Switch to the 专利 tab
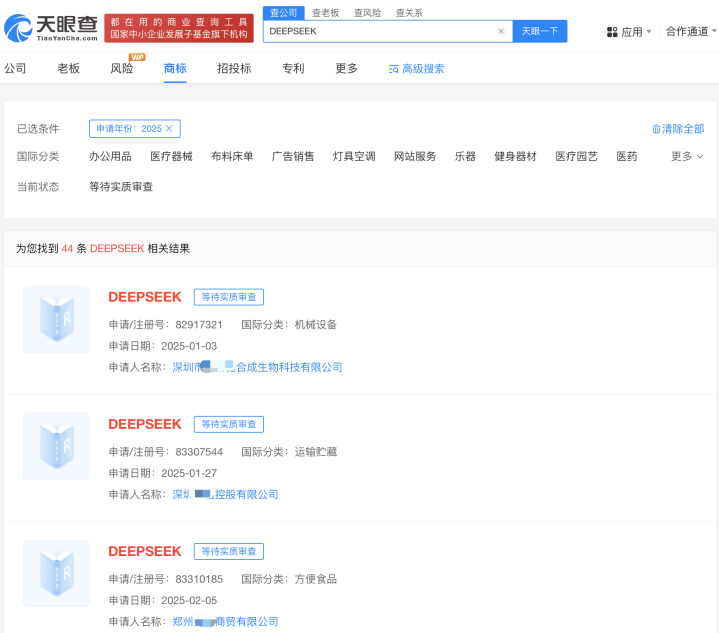719x633 pixels. (293, 69)
